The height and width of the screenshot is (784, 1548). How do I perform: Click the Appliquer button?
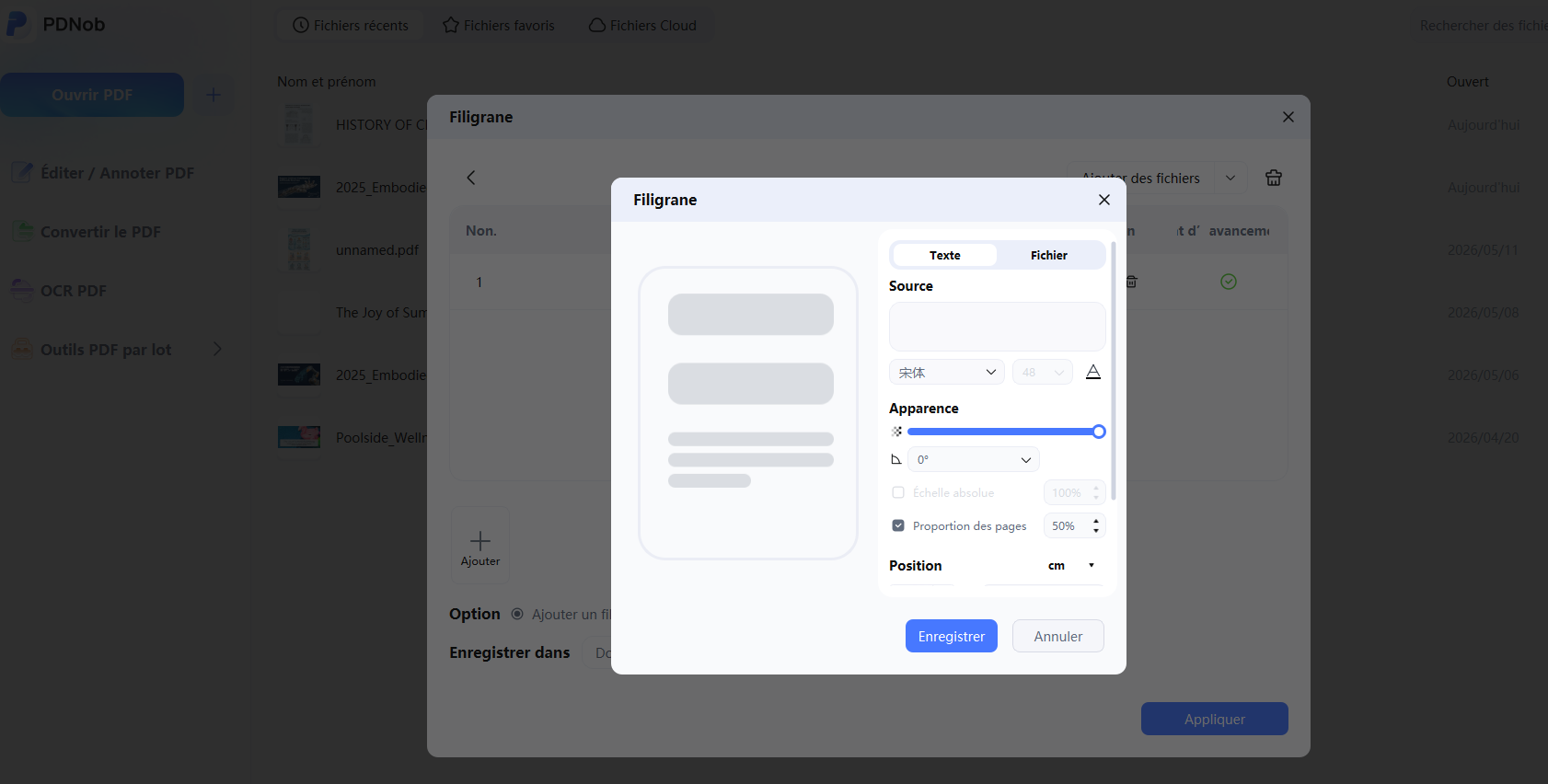click(x=1214, y=719)
